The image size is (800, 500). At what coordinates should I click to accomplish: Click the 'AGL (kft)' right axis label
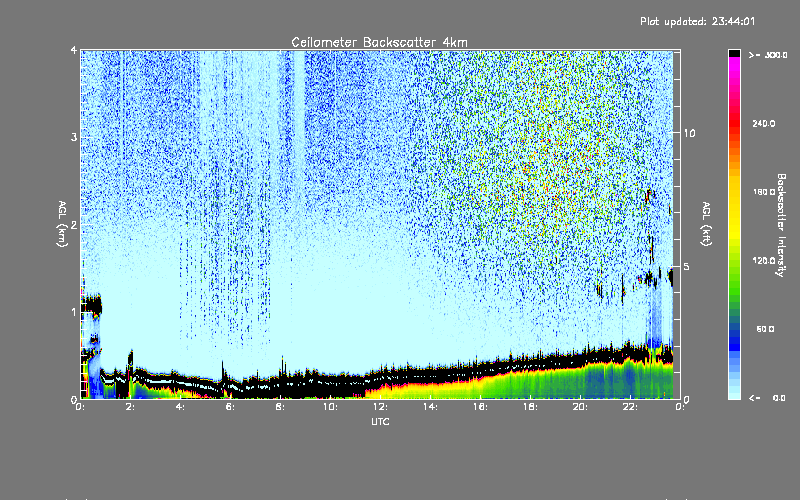coord(706,224)
